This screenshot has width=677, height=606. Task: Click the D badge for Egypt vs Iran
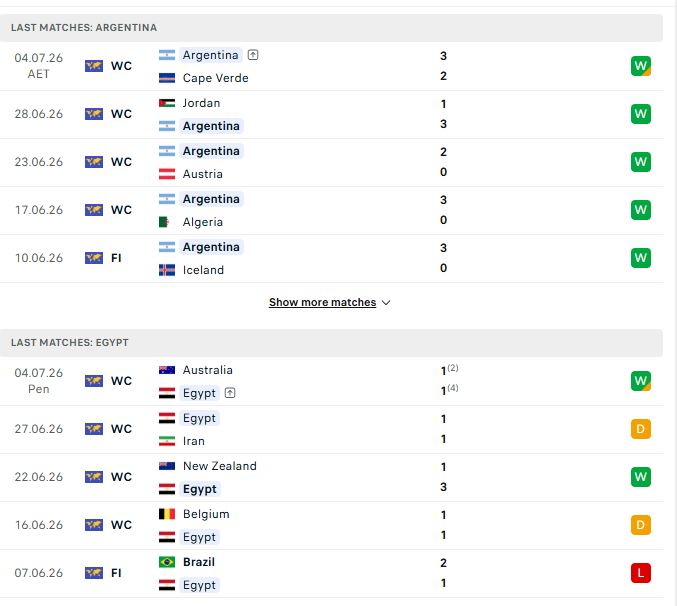pyautogui.click(x=641, y=429)
